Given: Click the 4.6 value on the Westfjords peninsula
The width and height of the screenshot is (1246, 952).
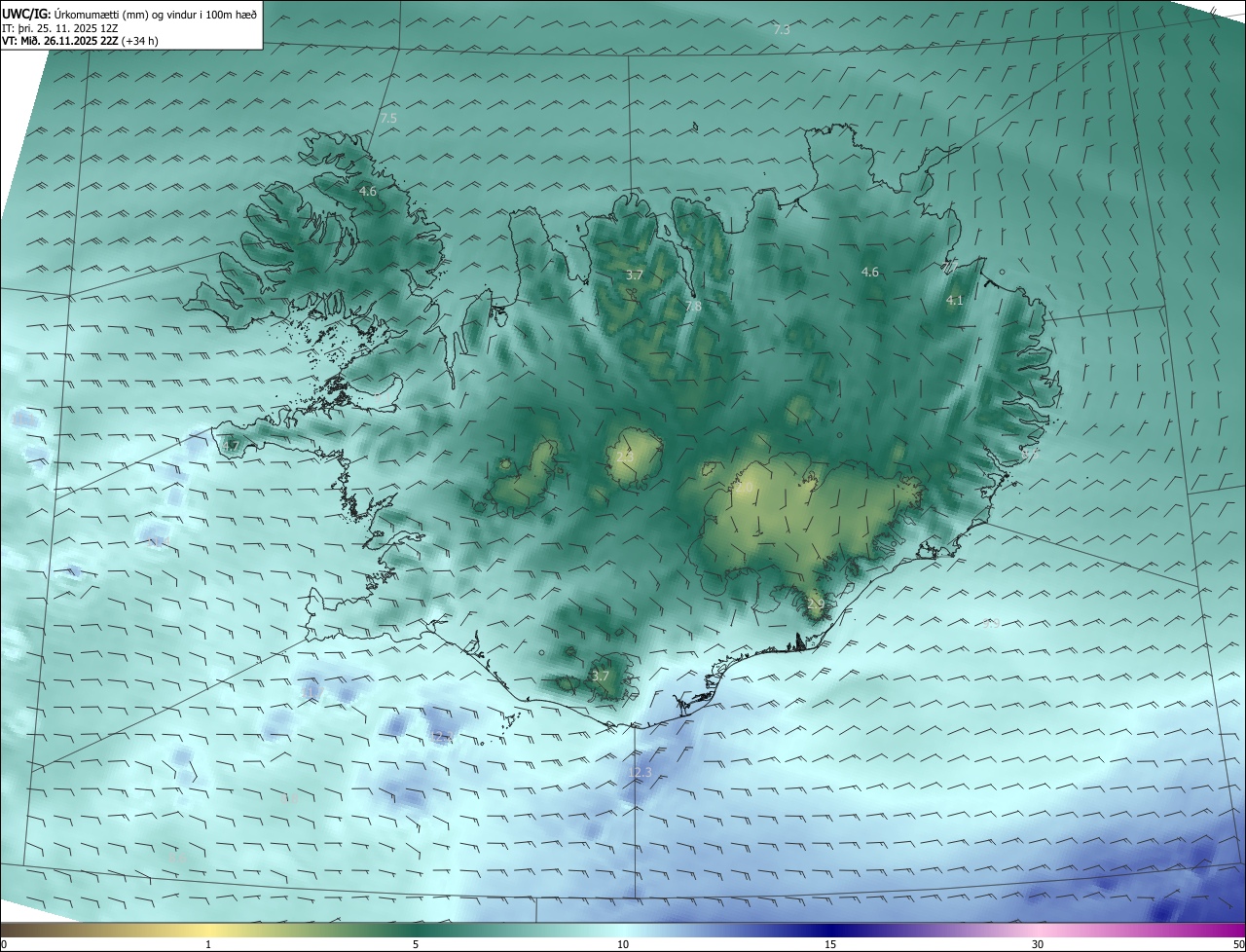Looking at the screenshot, I should pos(368,192).
